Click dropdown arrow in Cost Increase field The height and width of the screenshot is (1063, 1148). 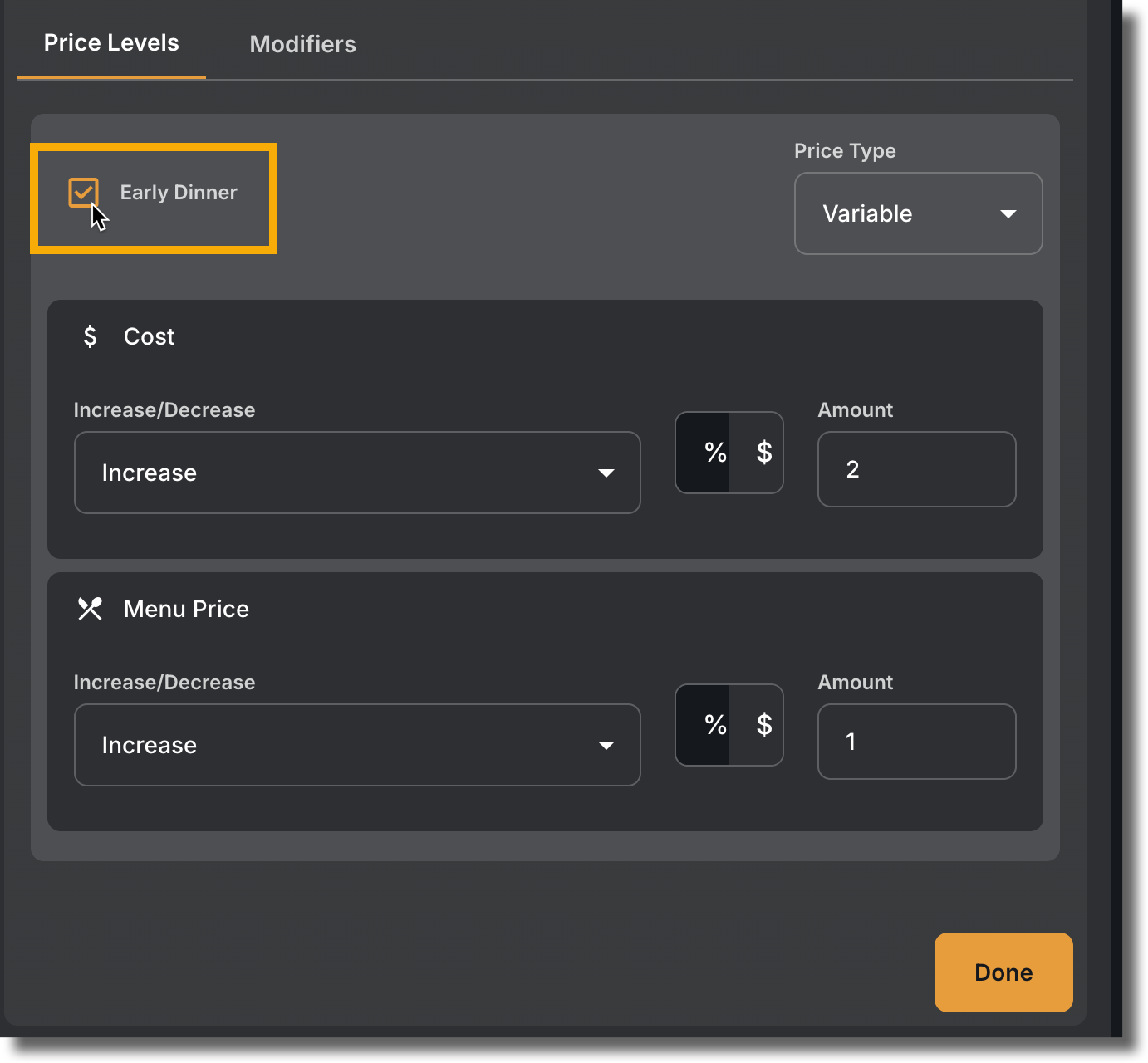pos(606,473)
